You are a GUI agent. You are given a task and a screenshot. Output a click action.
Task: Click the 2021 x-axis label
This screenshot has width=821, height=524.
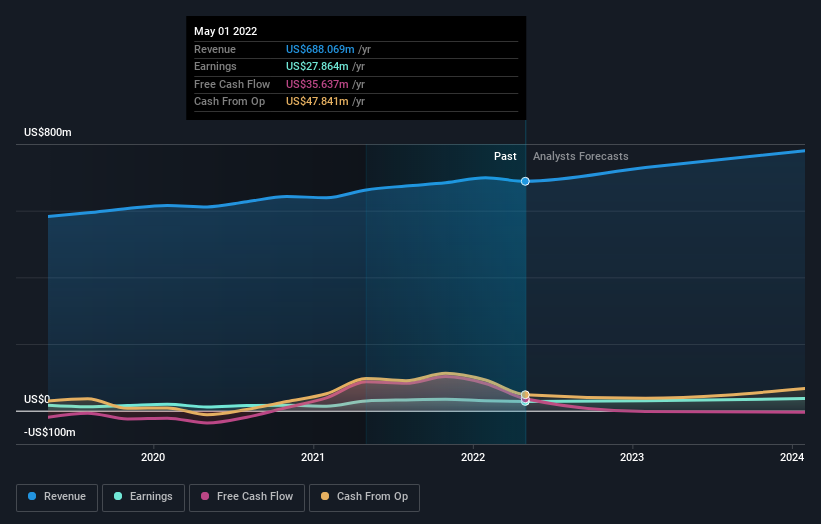[313, 457]
